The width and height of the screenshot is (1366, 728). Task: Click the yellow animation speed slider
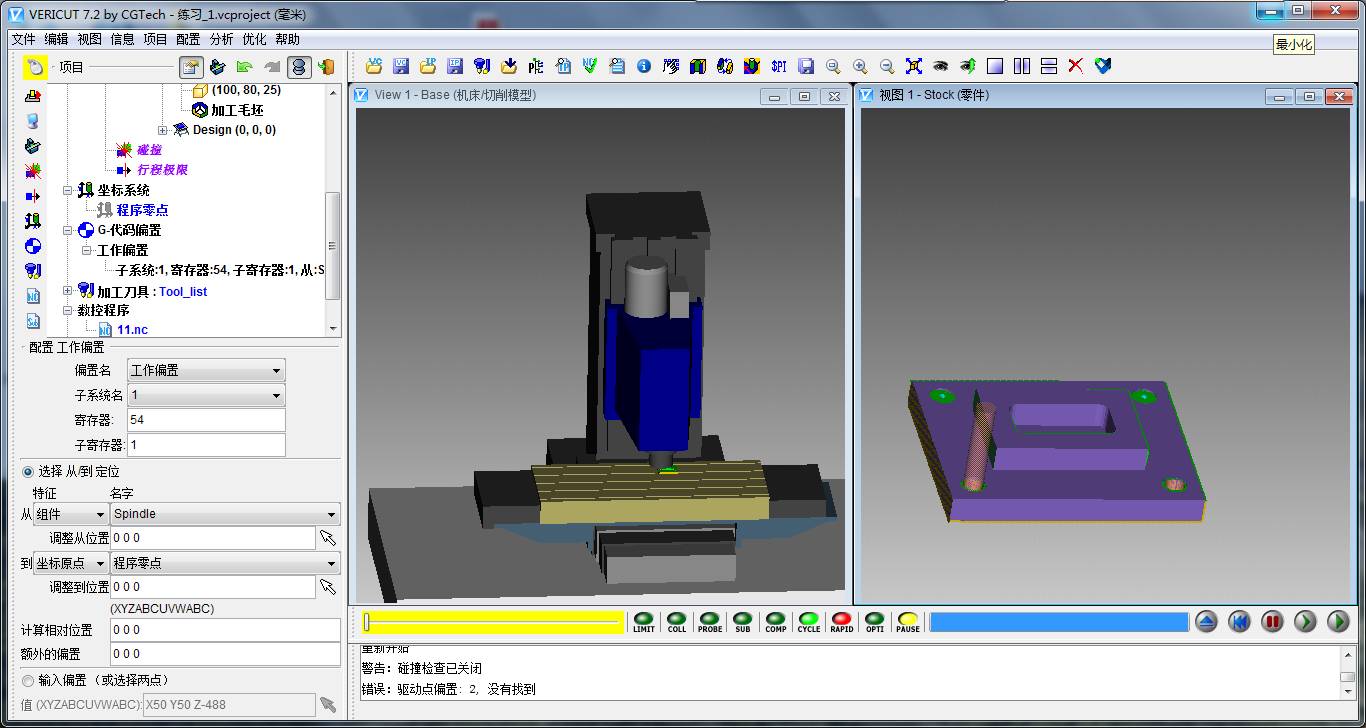point(492,622)
